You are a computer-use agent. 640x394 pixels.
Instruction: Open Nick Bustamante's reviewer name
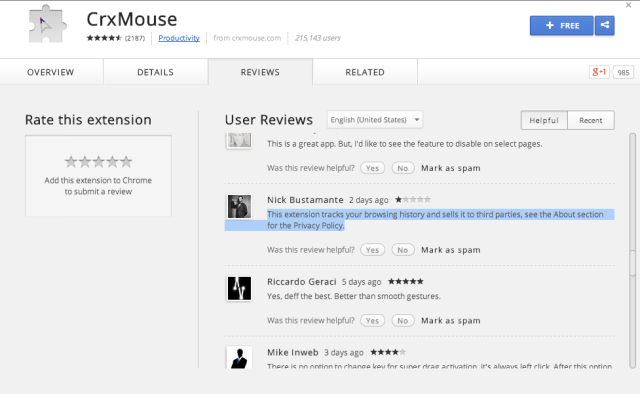point(305,200)
